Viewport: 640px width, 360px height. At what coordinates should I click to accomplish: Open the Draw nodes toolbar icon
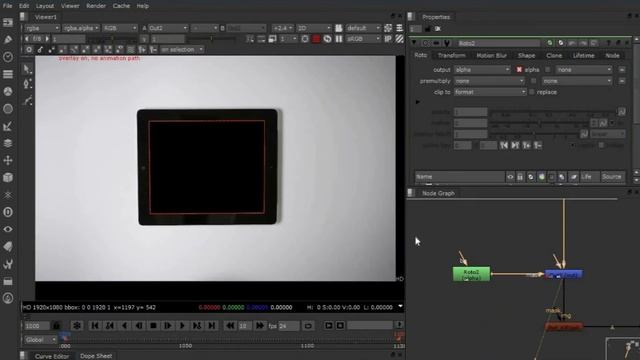click(8, 40)
